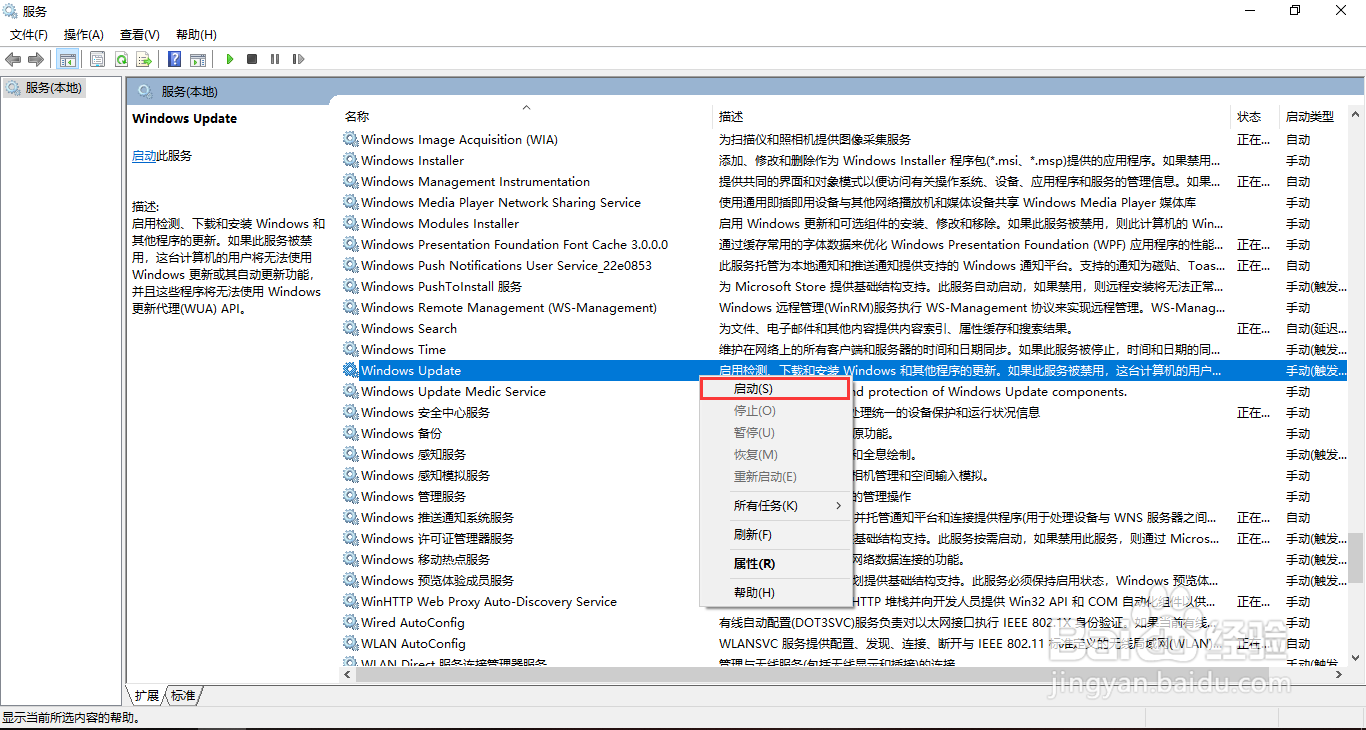Open the 操作(A) menu
The image size is (1366, 730).
[x=84, y=34]
